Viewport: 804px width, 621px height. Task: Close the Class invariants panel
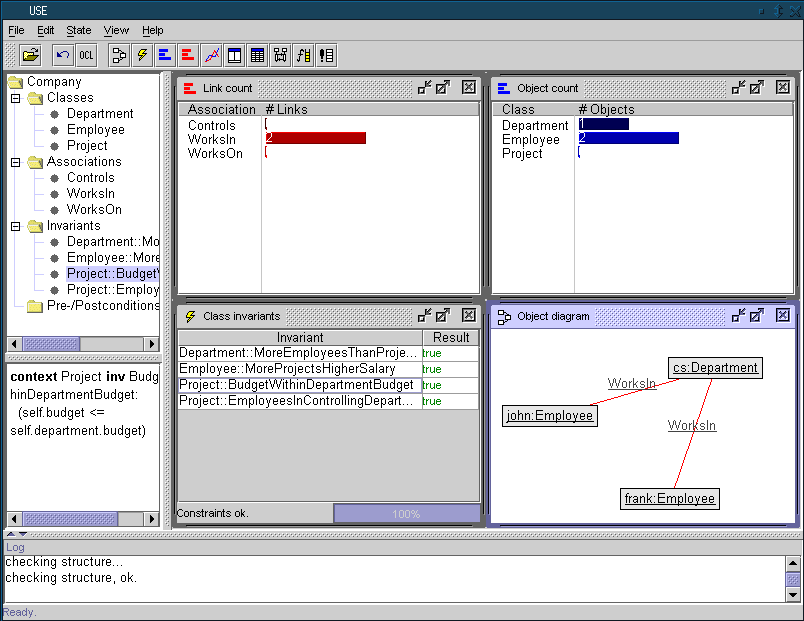tap(469, 316)
